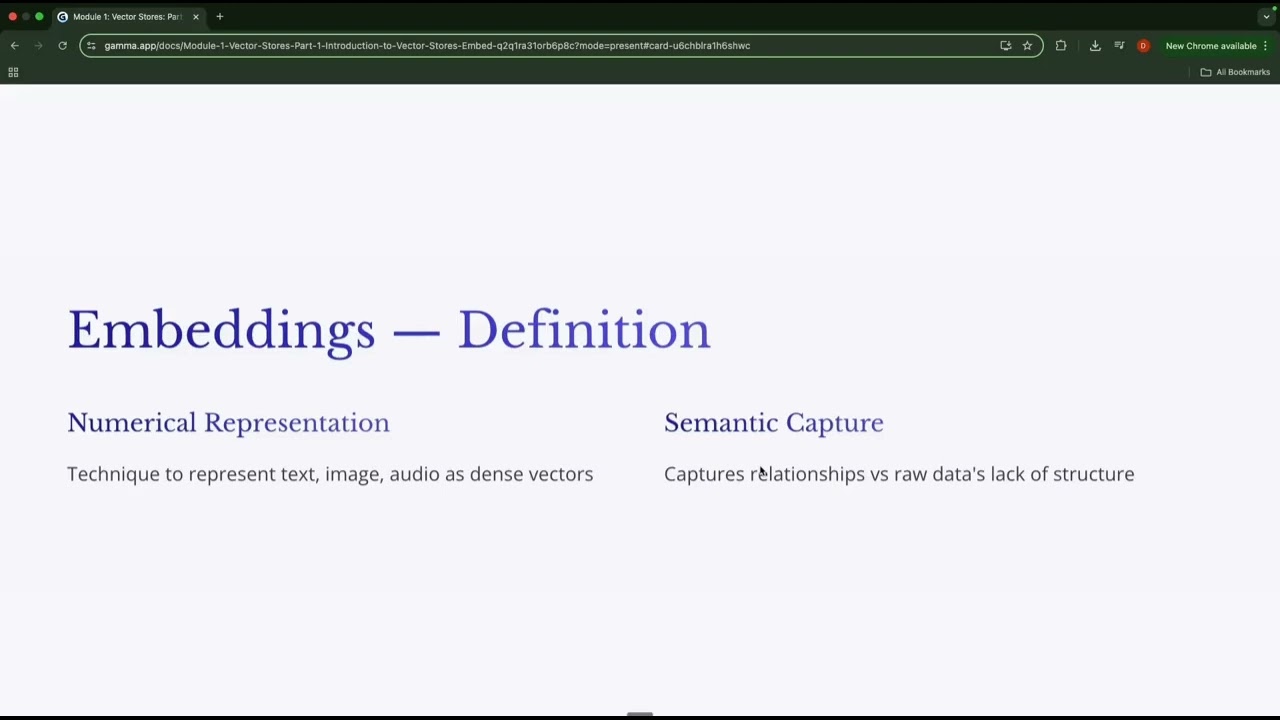
Task: Expand the tab search dropdown arrow
Action: [x=1266, y=17]
